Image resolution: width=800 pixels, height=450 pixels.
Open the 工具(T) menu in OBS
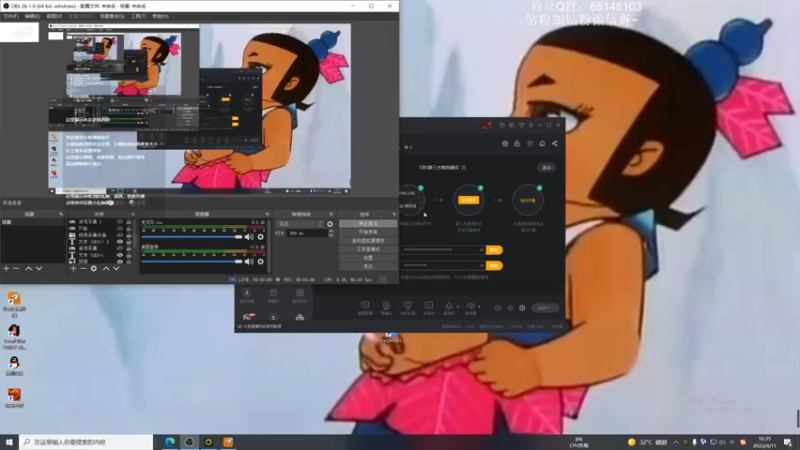click(x=138, y=16)
